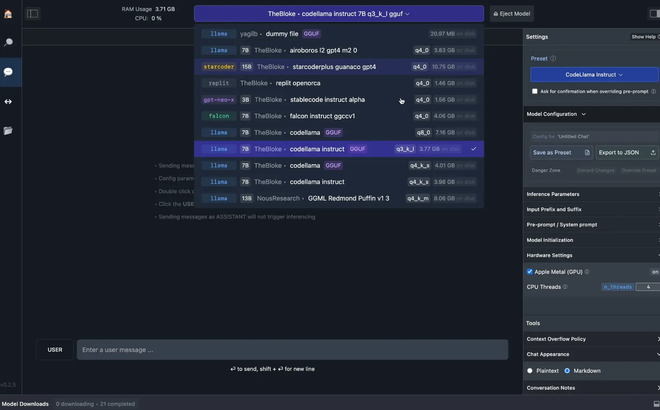Click the 15B size badge for starcoderplus
The height and width of the screenshot is (410, 660).
coord(246,67)
